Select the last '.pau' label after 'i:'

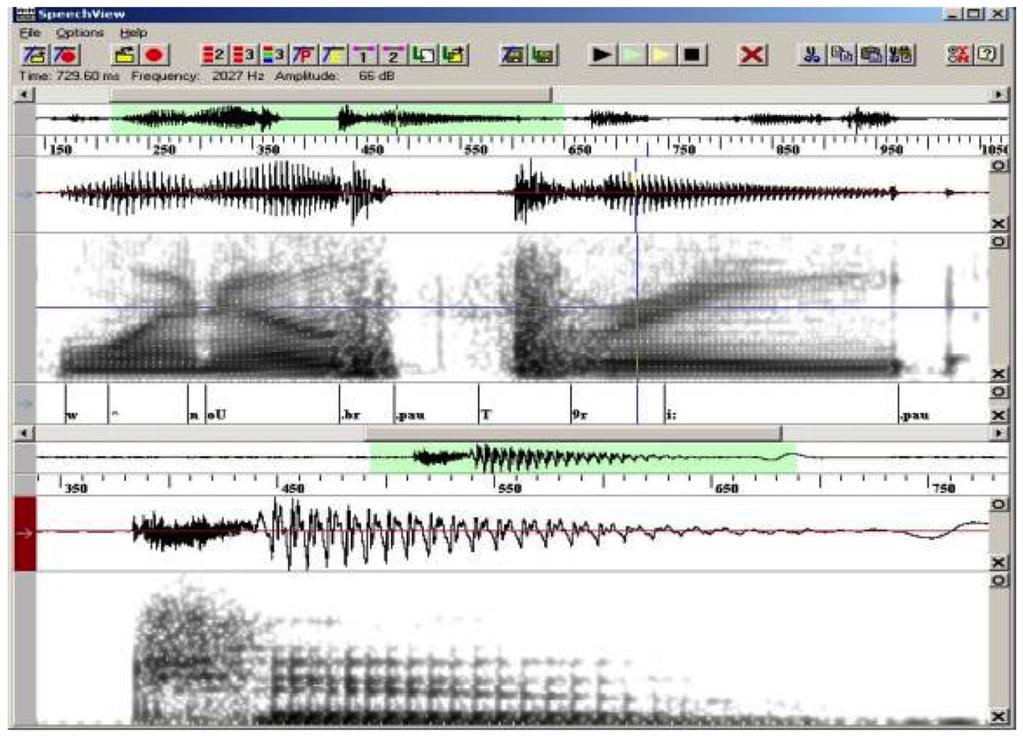click(915, 415)
